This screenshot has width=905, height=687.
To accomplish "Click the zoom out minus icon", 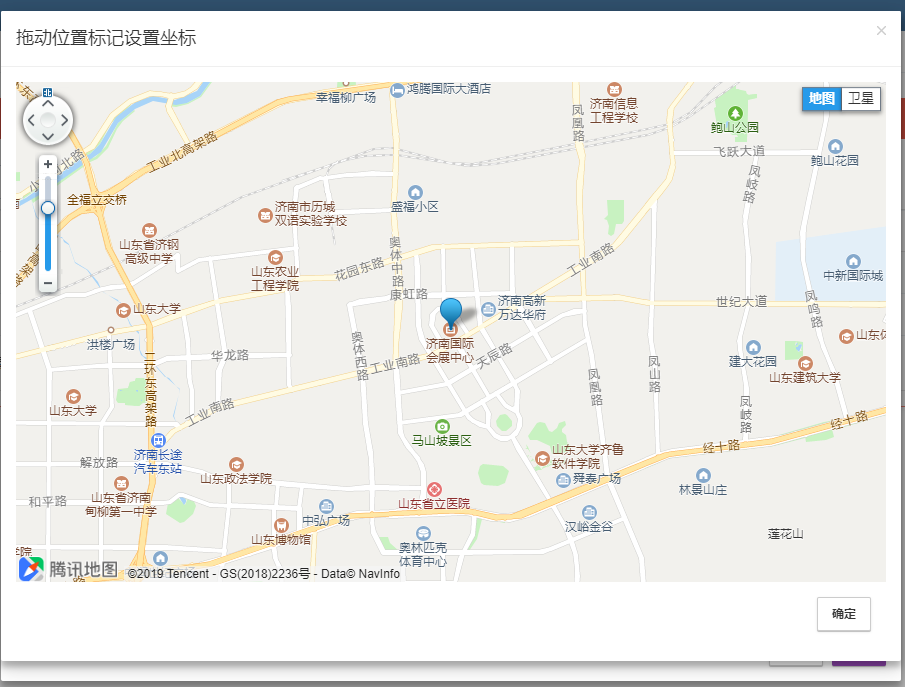I will 47,283.
